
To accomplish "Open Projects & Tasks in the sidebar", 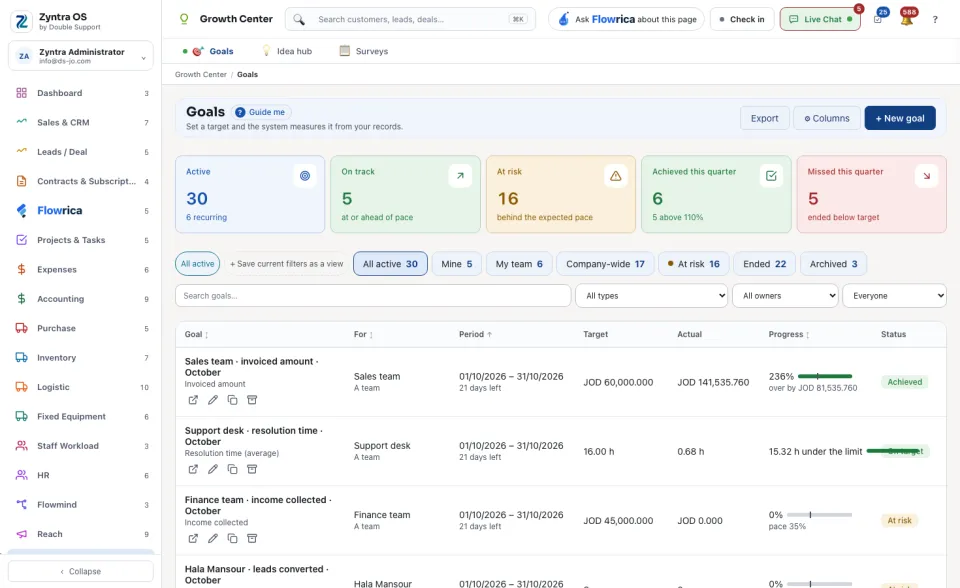I will click(x=81, y=240).
